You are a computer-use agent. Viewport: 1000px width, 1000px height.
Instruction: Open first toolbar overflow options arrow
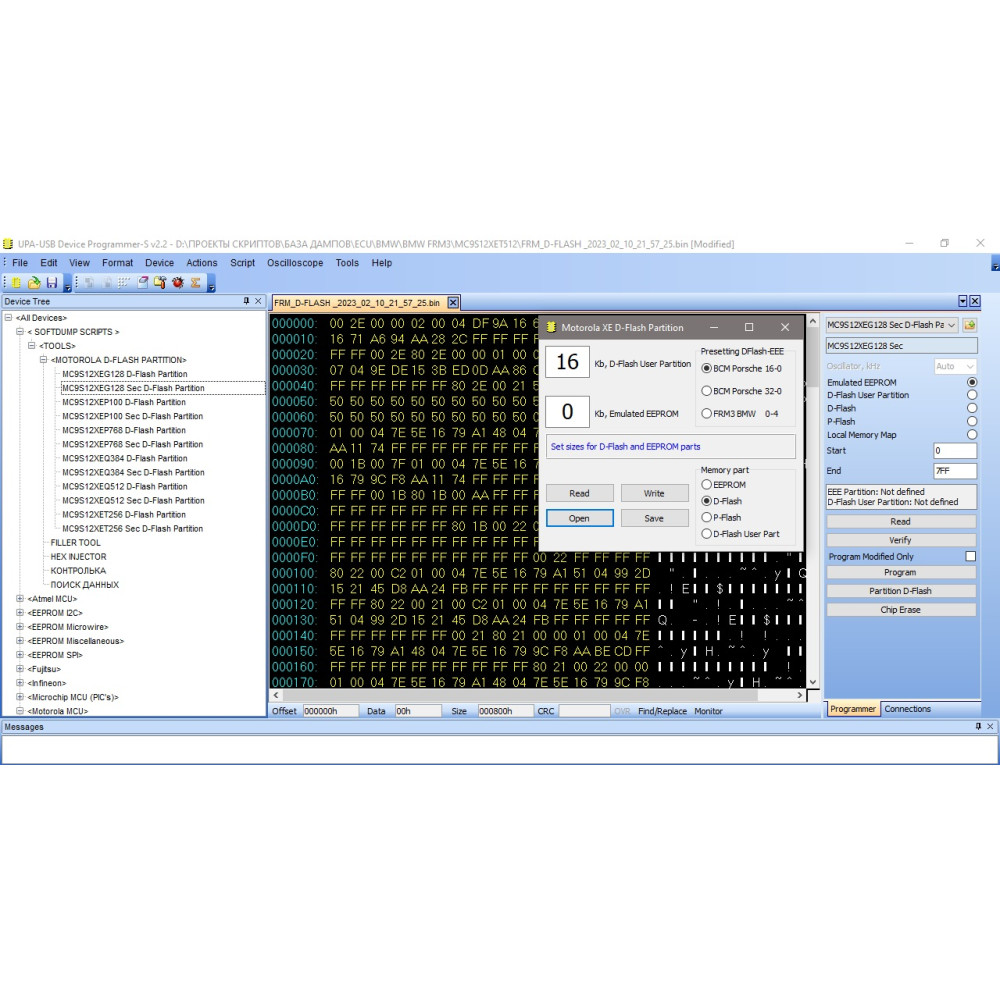point(68,284)
